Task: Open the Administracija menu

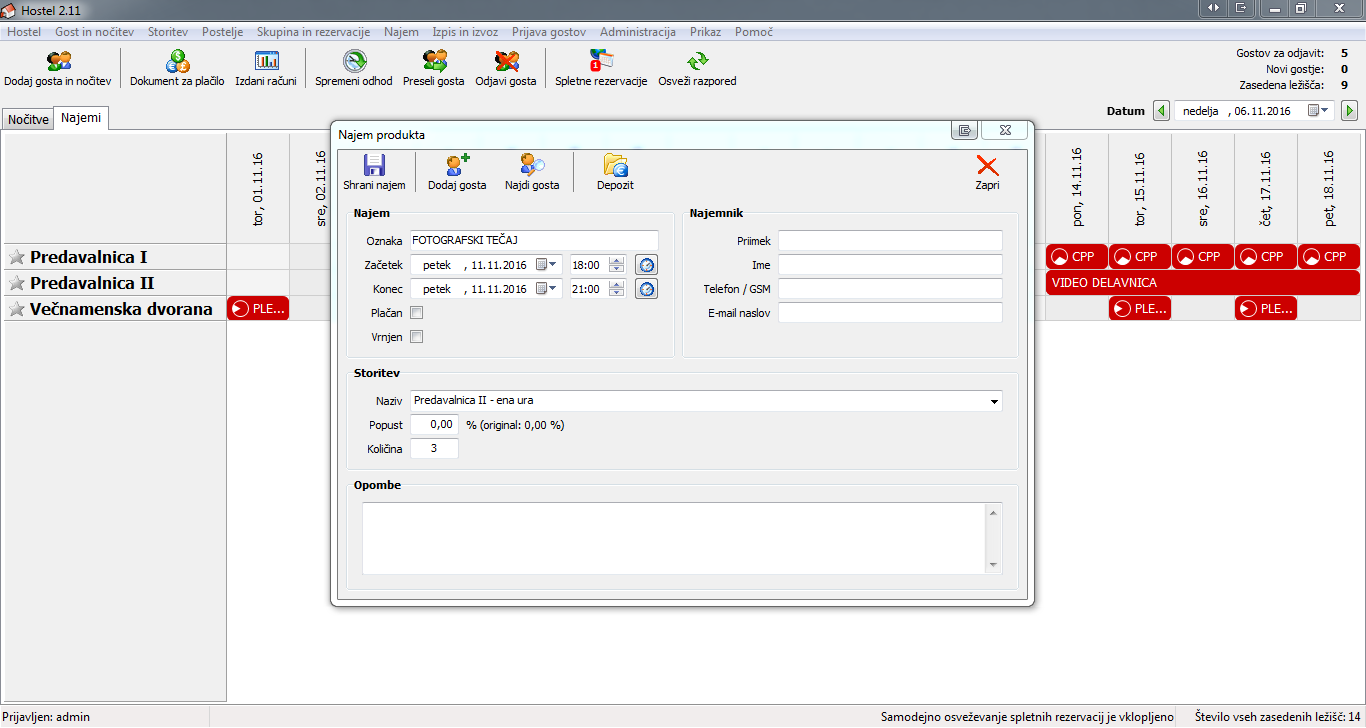Action: click(637, 32)
